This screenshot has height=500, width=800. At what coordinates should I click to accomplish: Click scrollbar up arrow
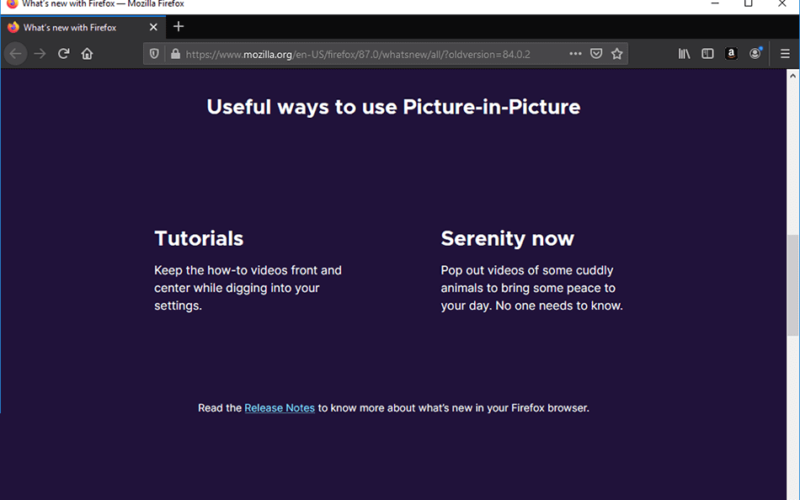(x=792, y=76)
